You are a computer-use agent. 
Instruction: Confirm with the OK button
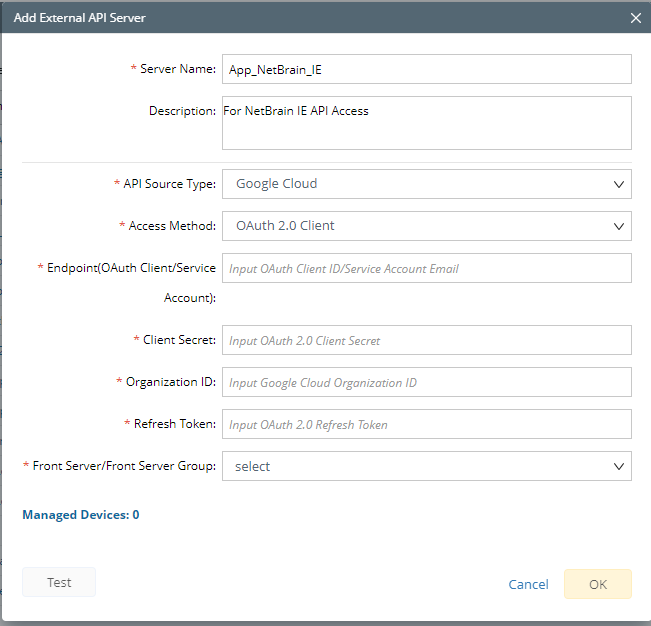click(597, 584)
